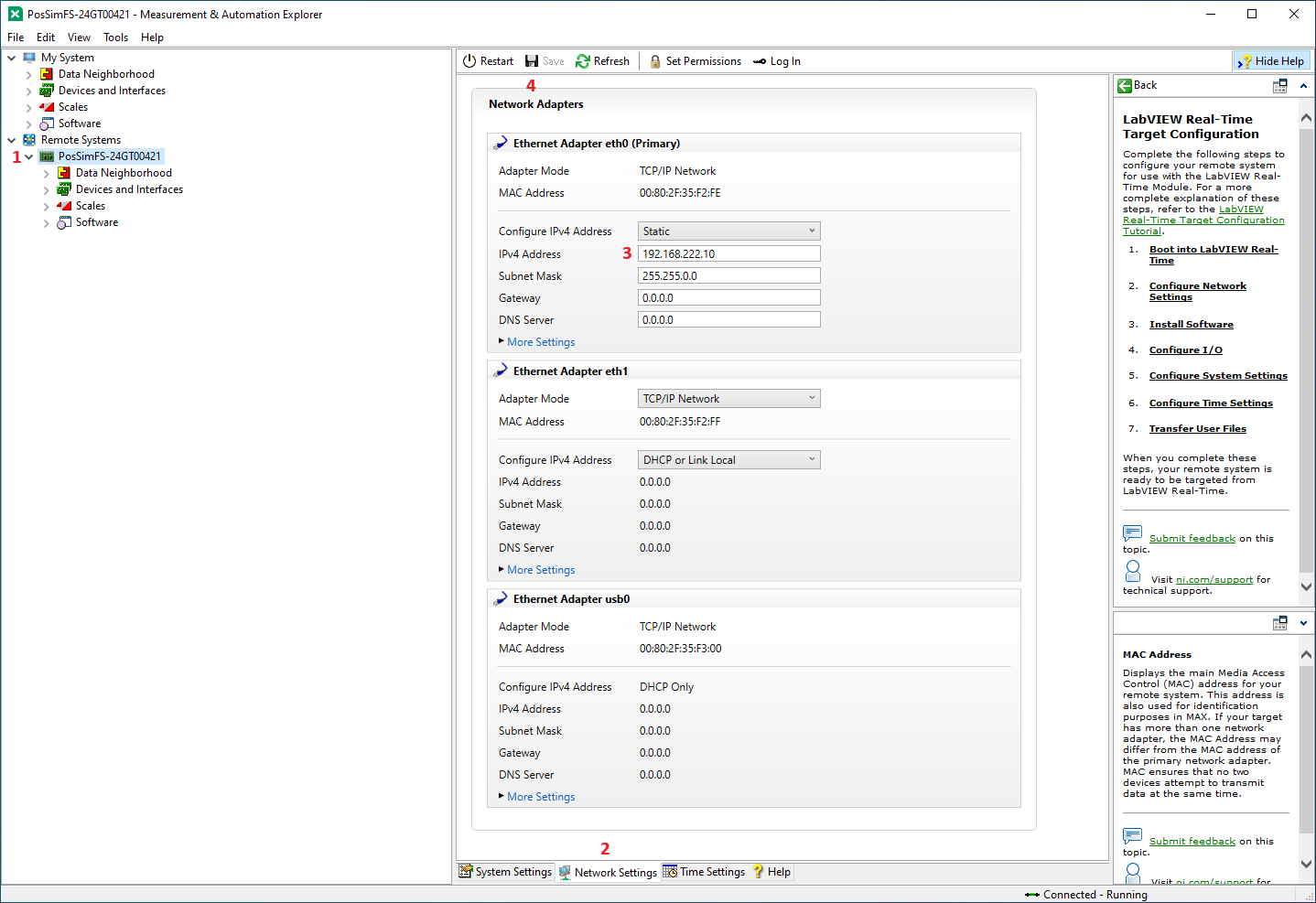Expand More Settings for usb0 adapter
The width and height of the screenshot is (1316, 903).
coord(537,797)
